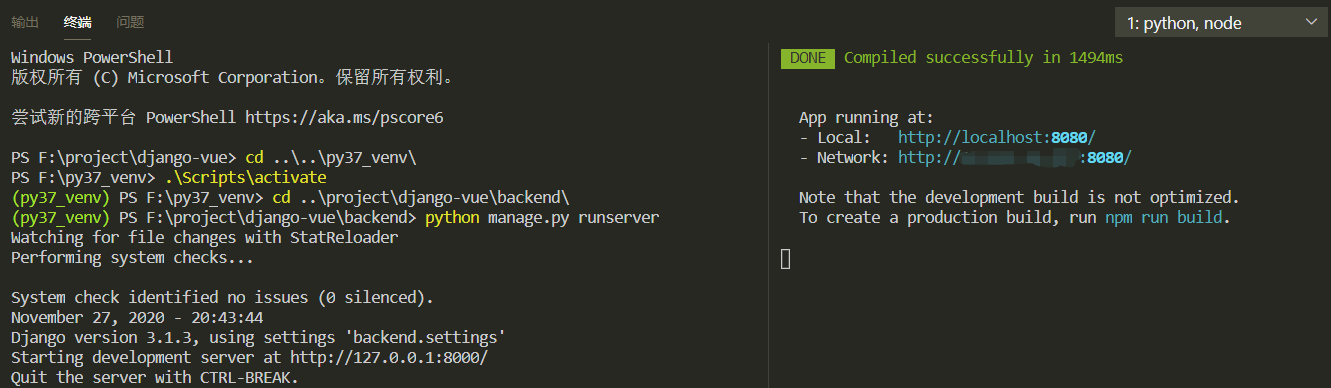This screenshot has height=388, width=1331.
Task: Focus the right terminal pane's 'App running at:' text
Action: pyautogui.click(x=866, y=118)
